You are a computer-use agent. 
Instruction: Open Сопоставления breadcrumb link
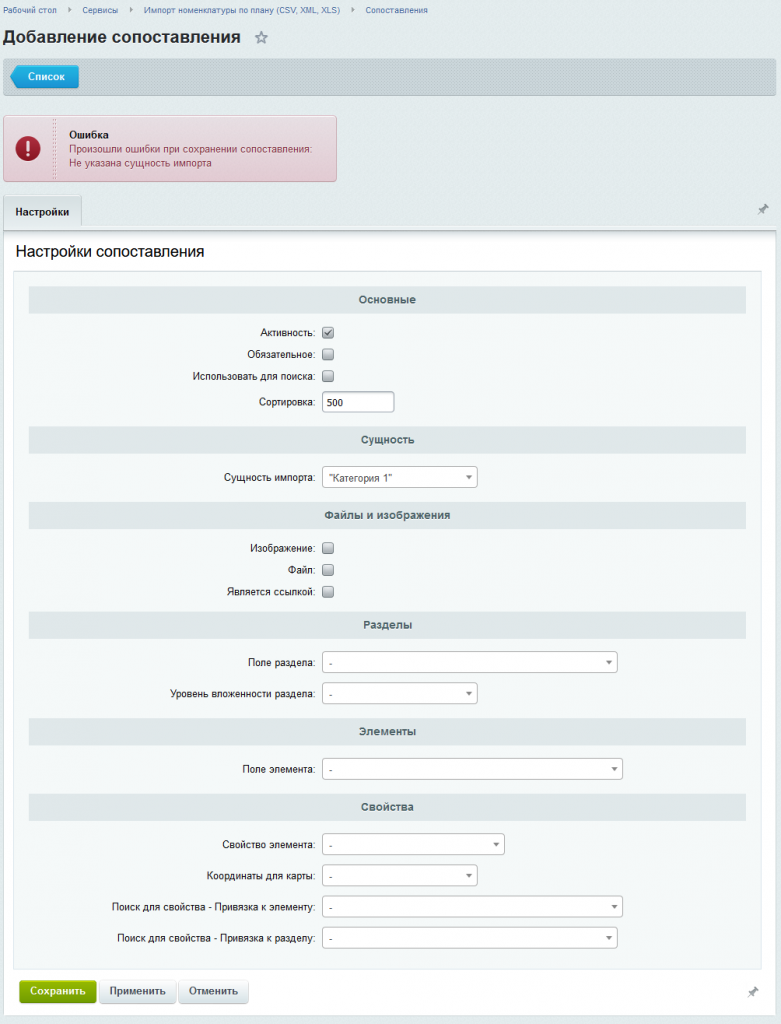point(396,10)
